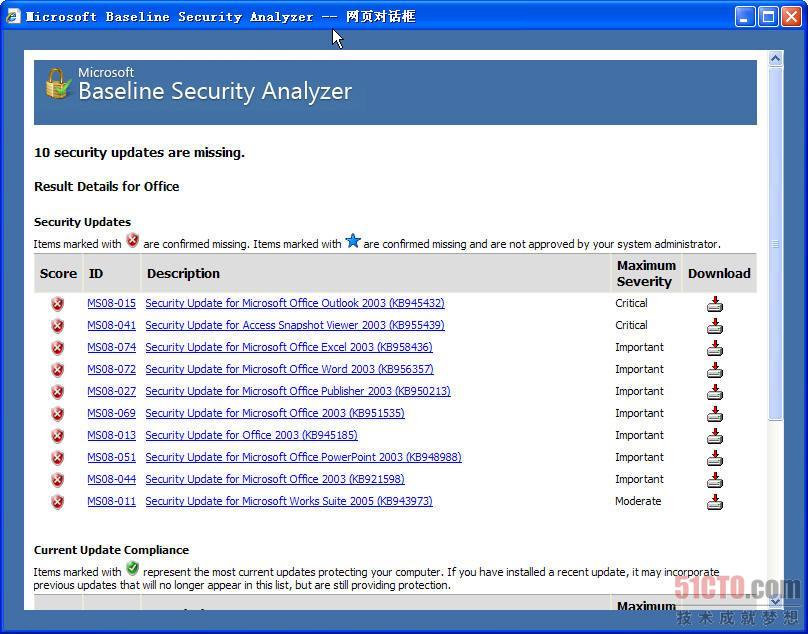The height and width of the screenshot is (634, 808).
Task: Open the MS08-072 bulletin ID link
Action: [x=111, y=370]
